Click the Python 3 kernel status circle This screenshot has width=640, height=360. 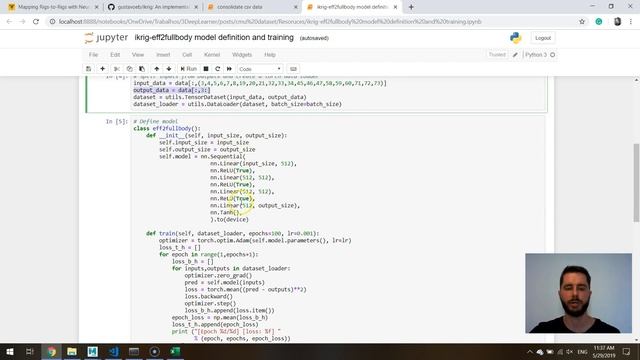[x=553, y=55]
